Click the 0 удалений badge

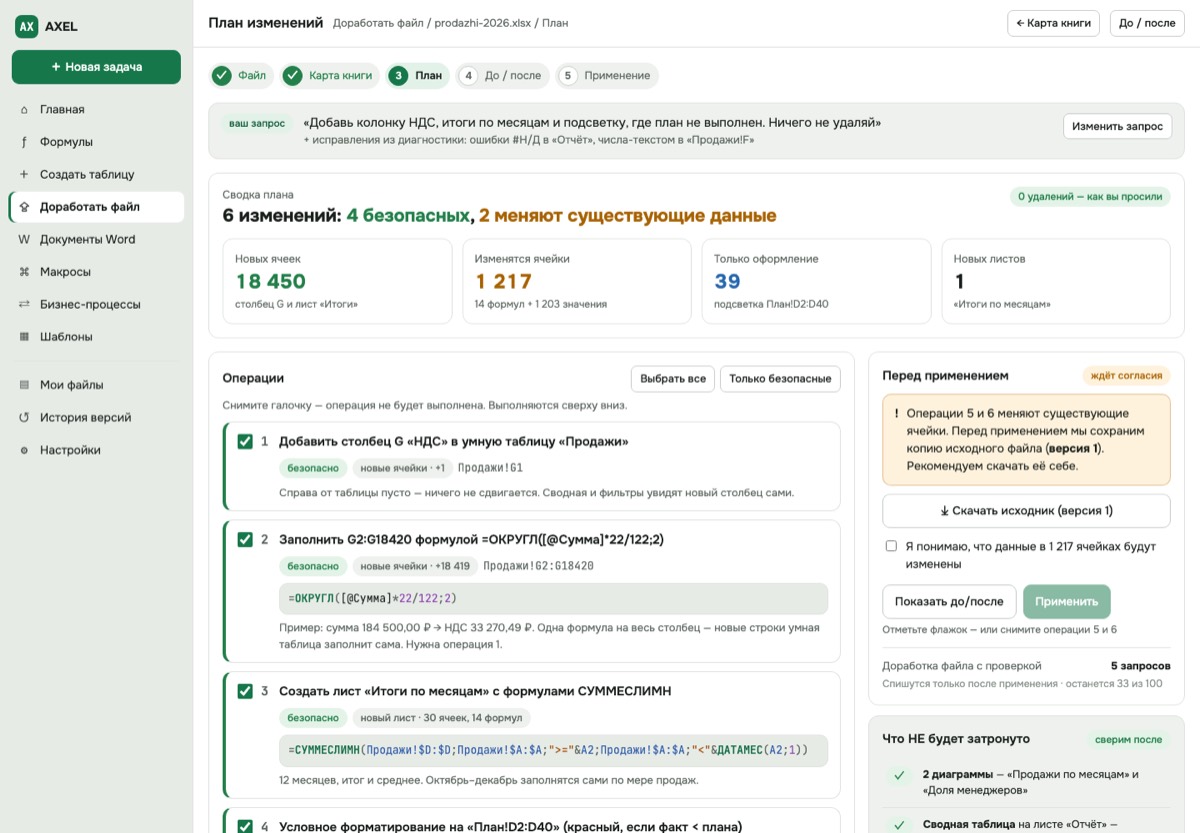(x=1090, y=197)
